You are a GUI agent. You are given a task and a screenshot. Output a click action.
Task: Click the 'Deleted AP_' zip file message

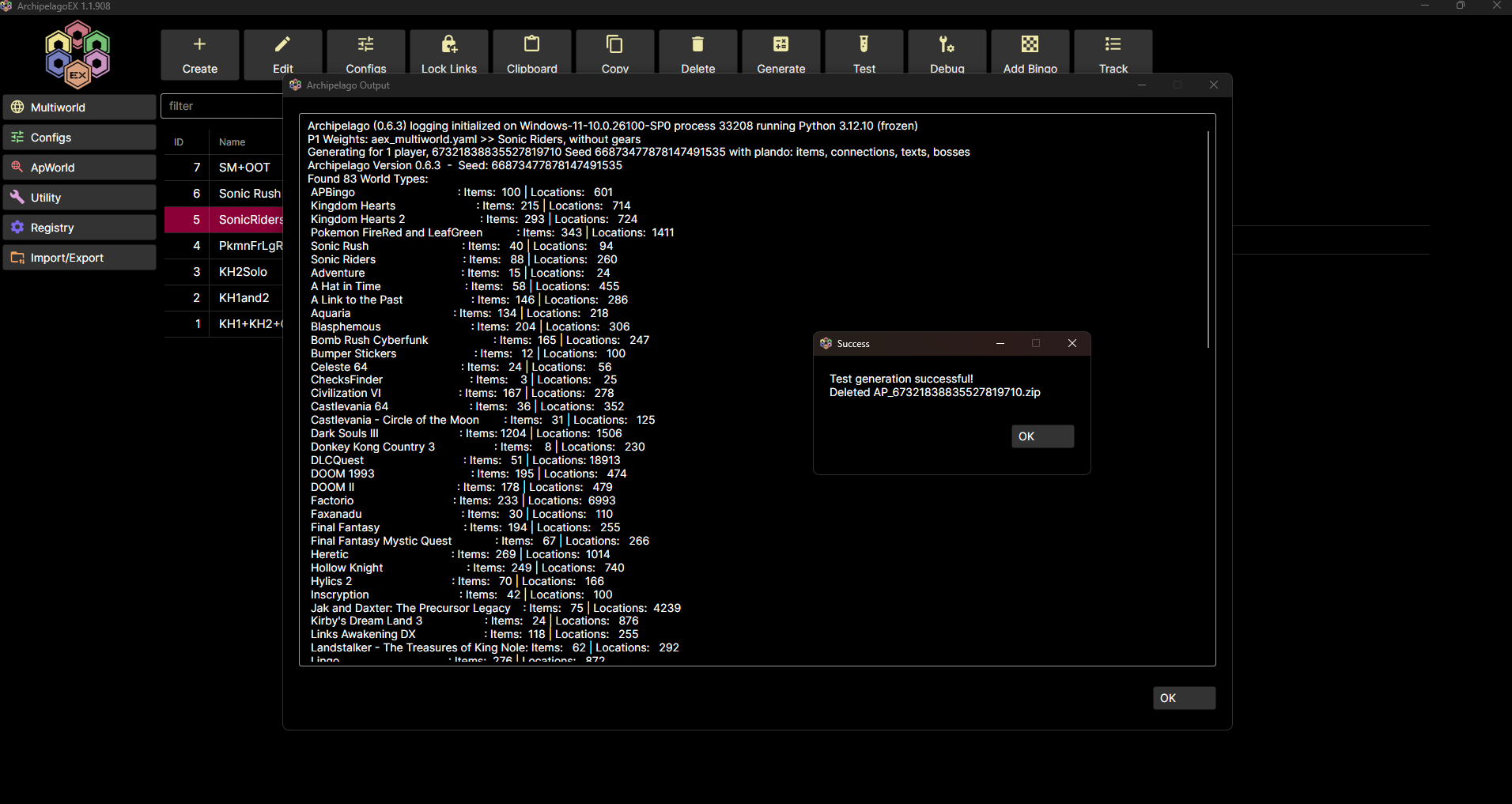pos(935,392)
